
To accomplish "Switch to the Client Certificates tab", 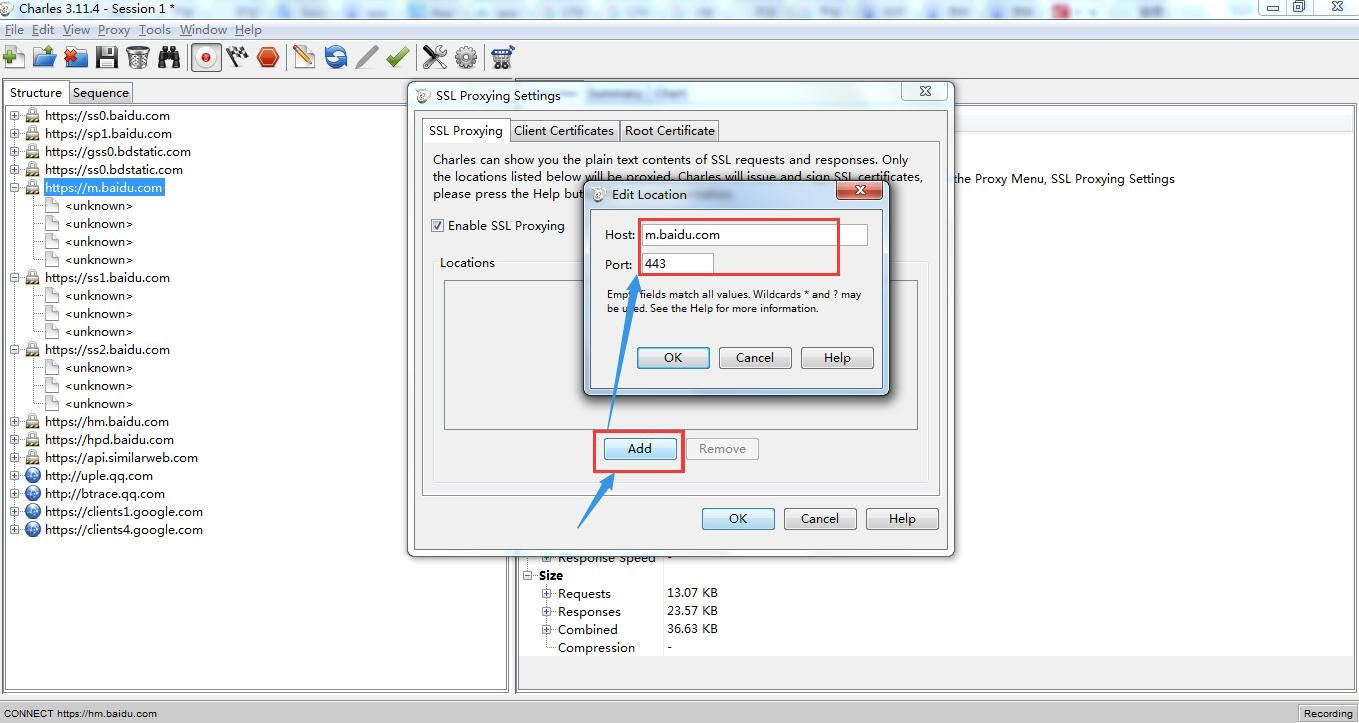I will pyautogui.click(x=564, y=131).
